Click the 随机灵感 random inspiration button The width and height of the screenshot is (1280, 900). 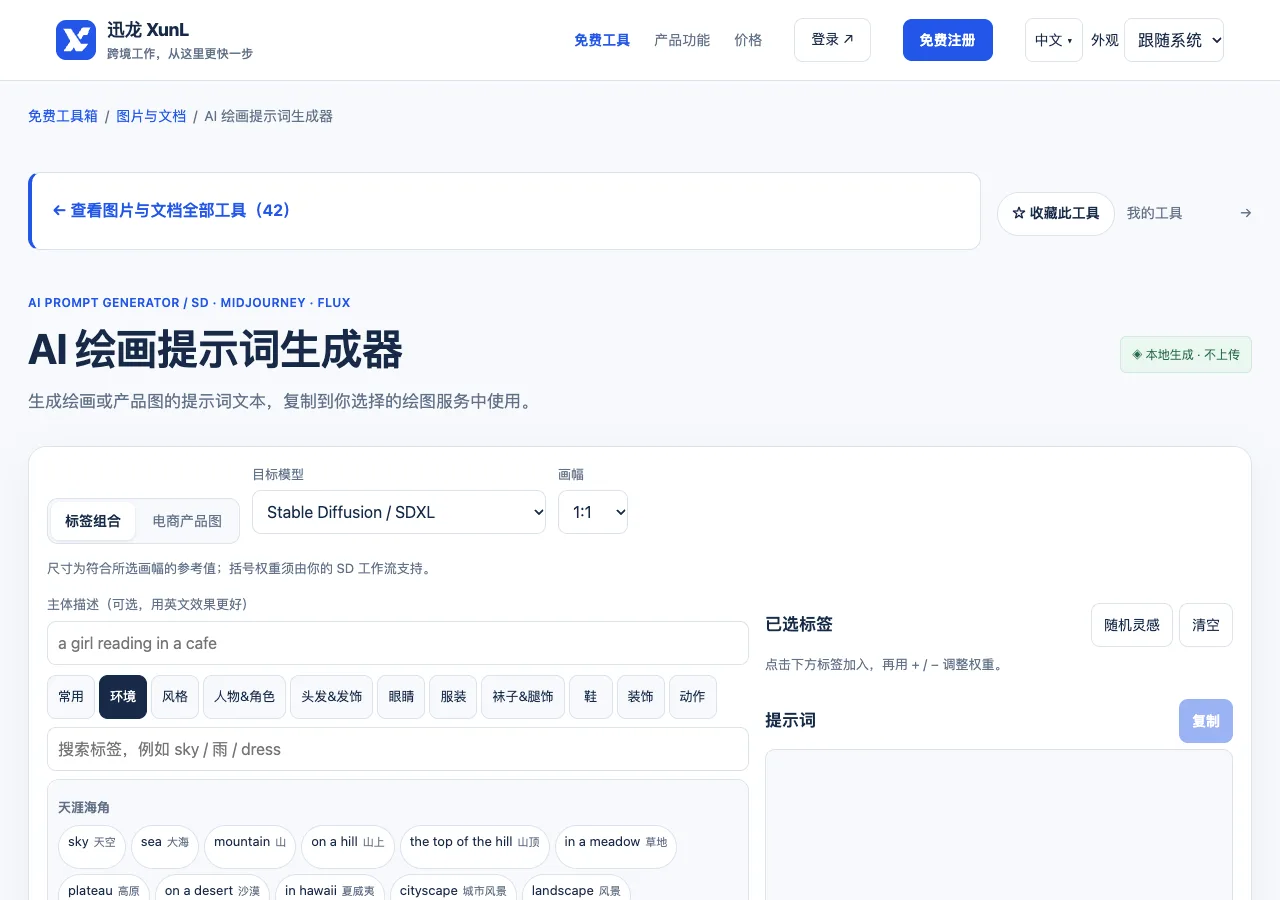1132,625
